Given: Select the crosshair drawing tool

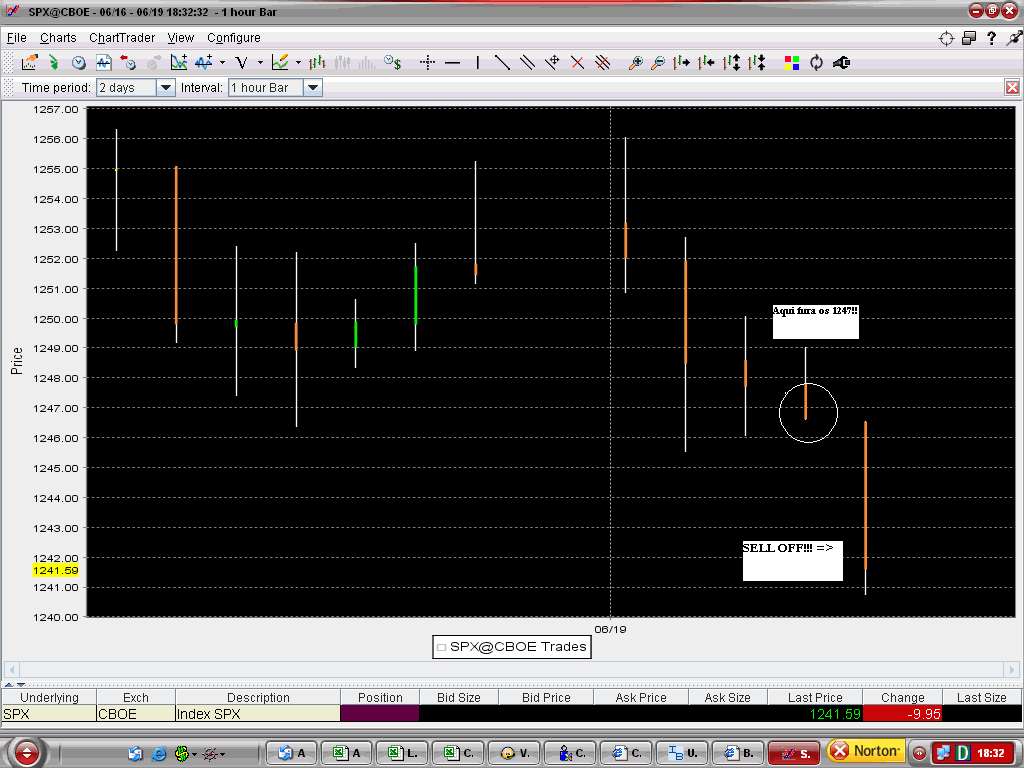Looking at the screenshot, I should pyautogui.click(x=428, y=62).
